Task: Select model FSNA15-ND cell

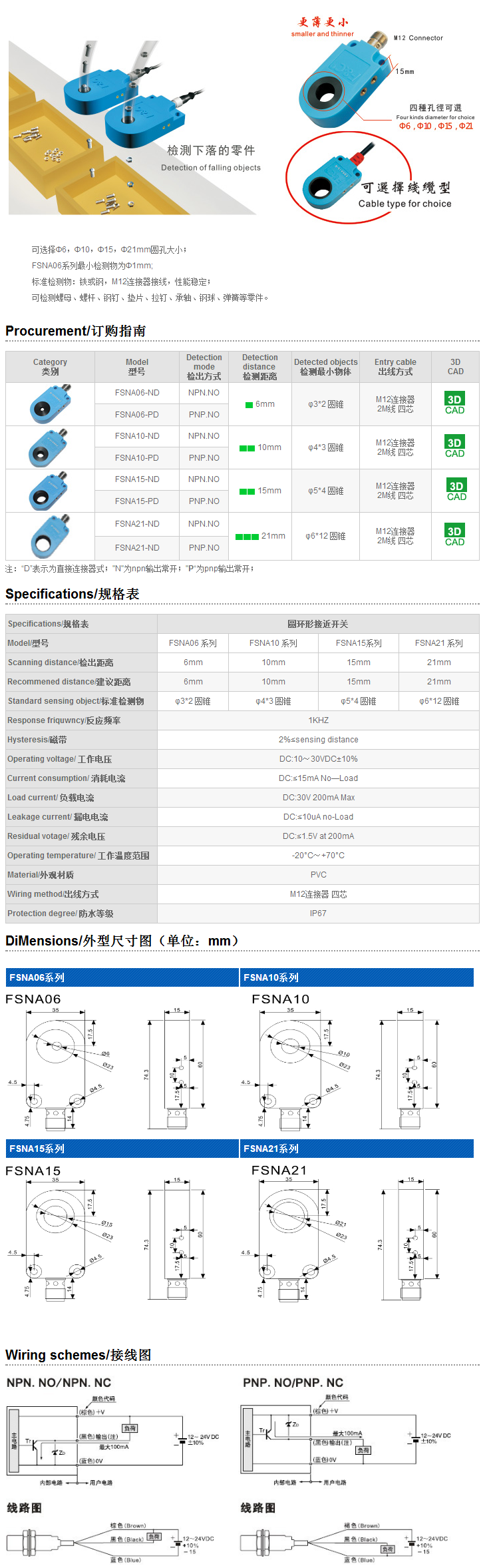Action: coord(137,479)
